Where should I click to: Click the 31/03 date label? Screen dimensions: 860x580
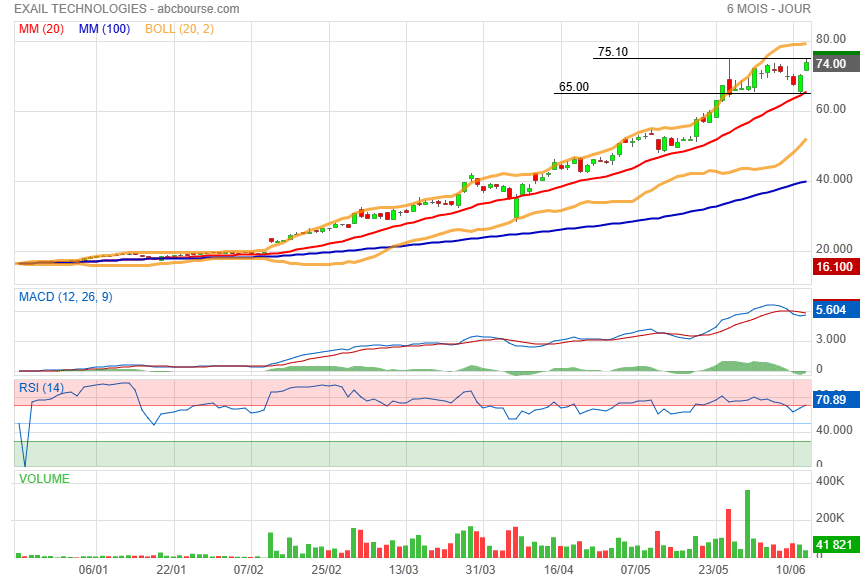point(480,570)
